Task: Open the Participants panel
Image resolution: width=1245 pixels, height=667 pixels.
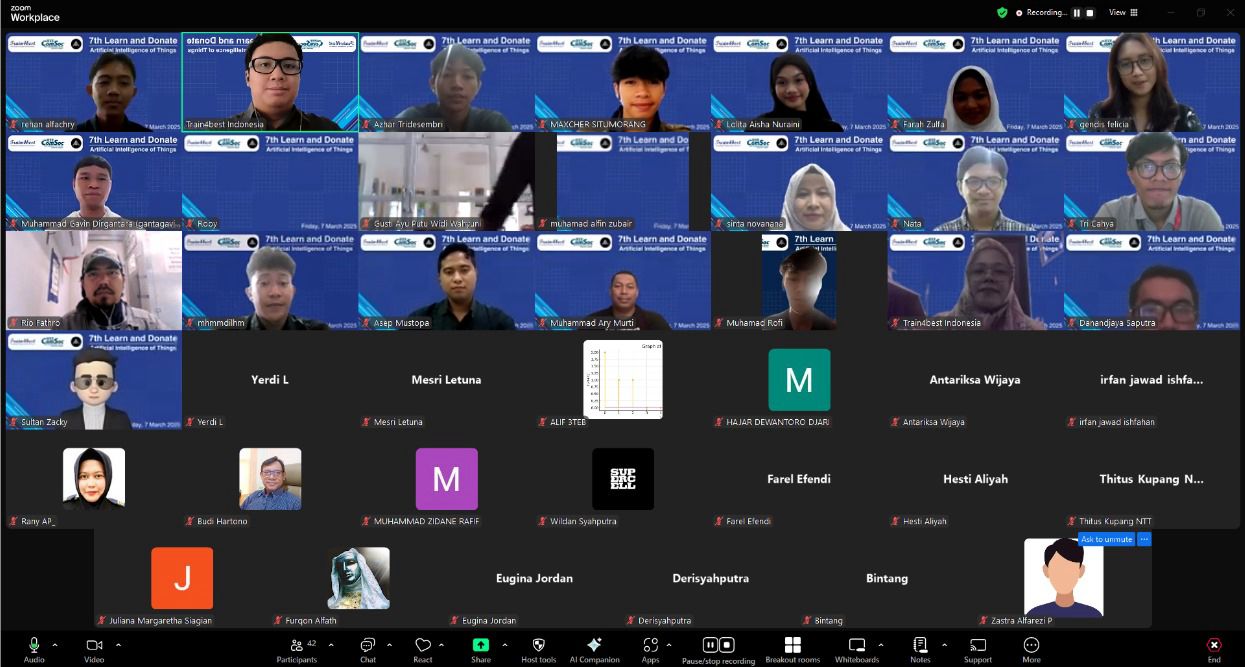Action: pyautogui.click(x=296, y=646)
